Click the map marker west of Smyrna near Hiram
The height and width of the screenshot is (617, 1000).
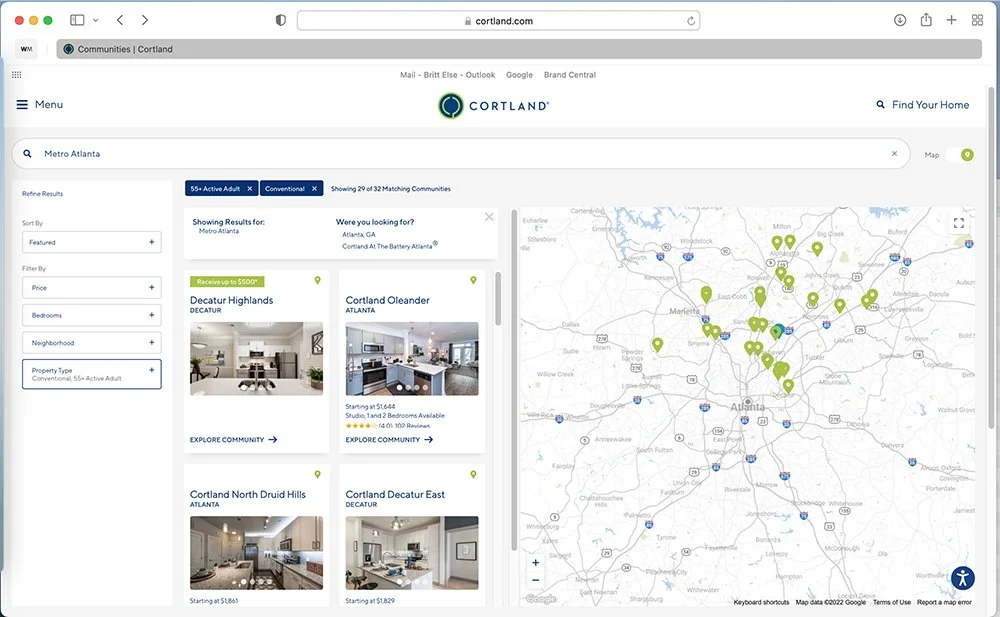[658, 345]
